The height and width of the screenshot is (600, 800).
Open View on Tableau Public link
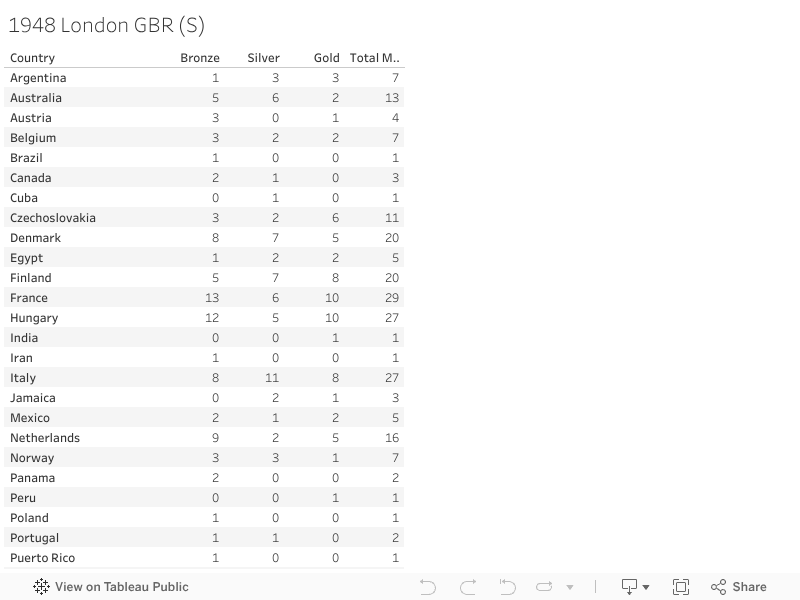(x=121, y=587)
